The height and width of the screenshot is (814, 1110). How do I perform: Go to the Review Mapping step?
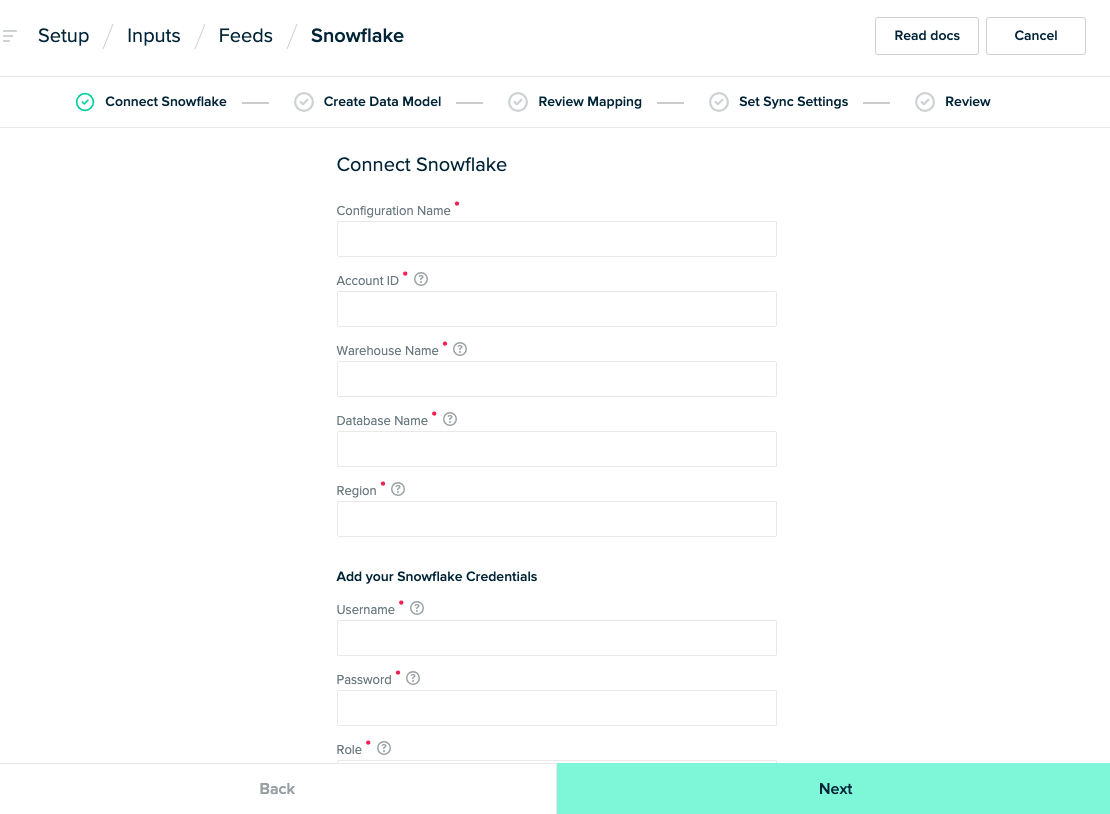coord(590,102)
